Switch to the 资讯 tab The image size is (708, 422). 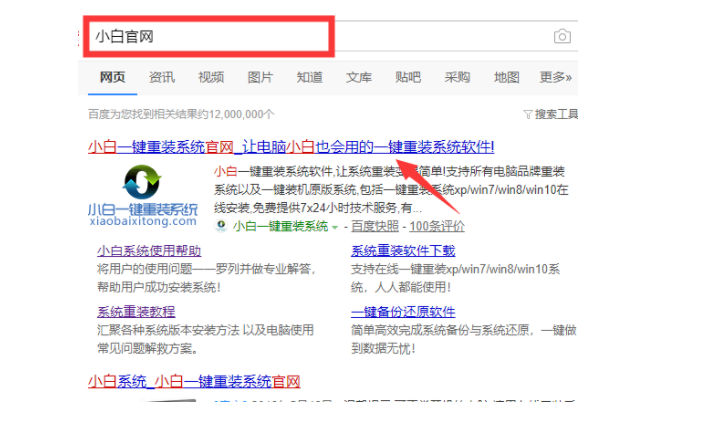[x=161, y=77]
